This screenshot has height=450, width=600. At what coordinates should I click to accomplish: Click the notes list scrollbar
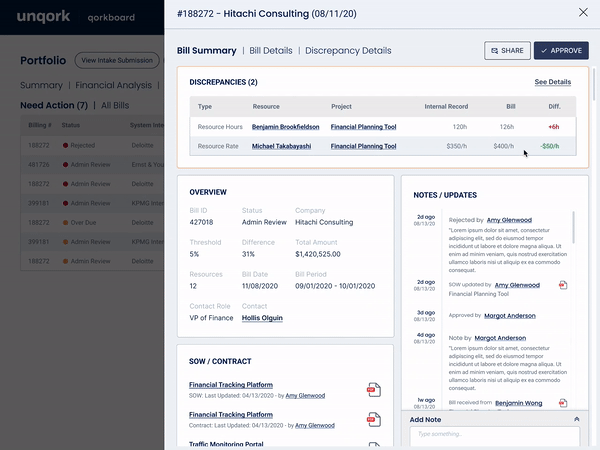point(573,227)
